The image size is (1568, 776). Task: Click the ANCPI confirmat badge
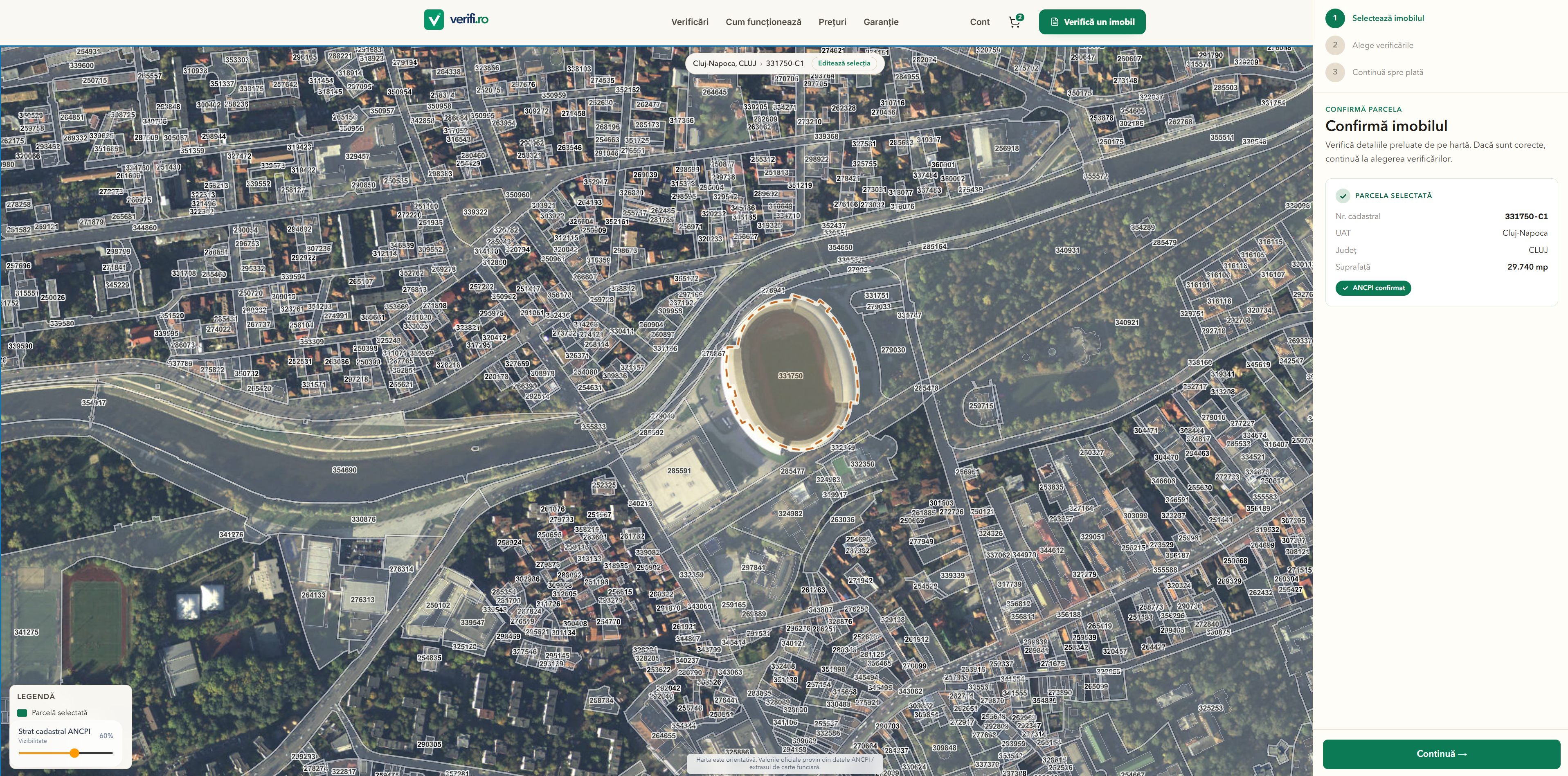pos(1372,288)
